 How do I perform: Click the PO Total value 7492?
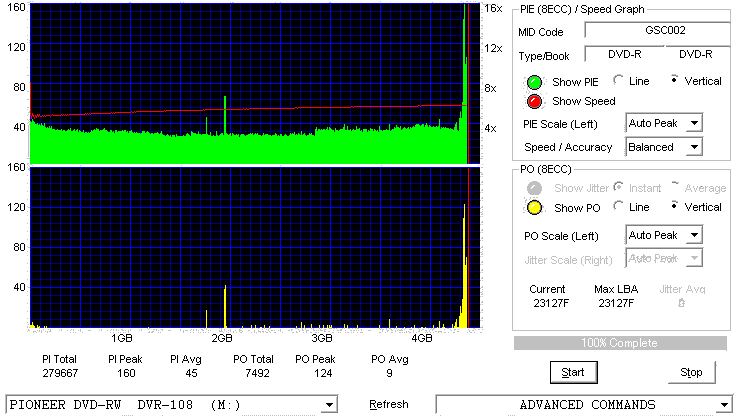(257, 373)
